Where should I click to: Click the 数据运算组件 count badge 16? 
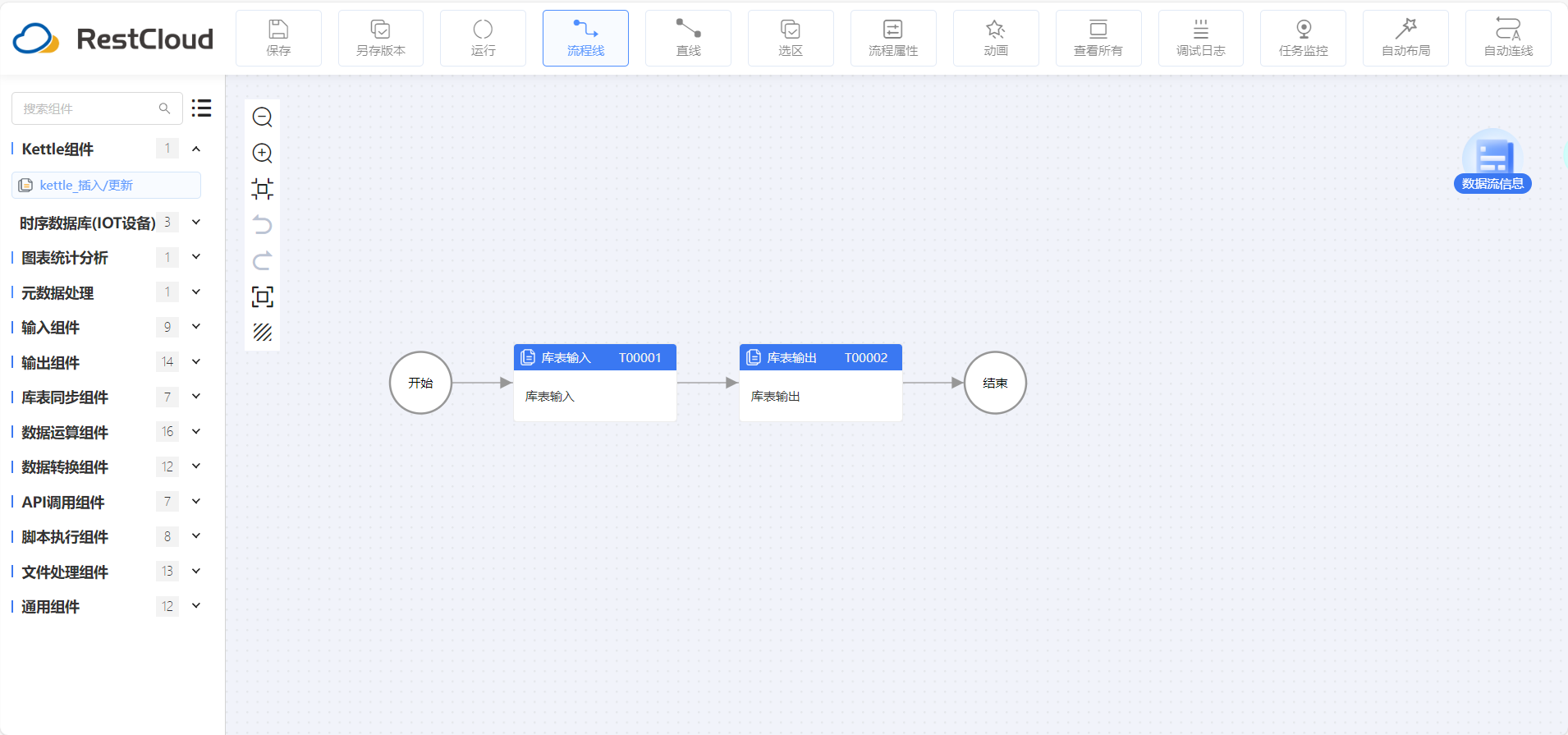pyautogui.click(x=167, y=432)
